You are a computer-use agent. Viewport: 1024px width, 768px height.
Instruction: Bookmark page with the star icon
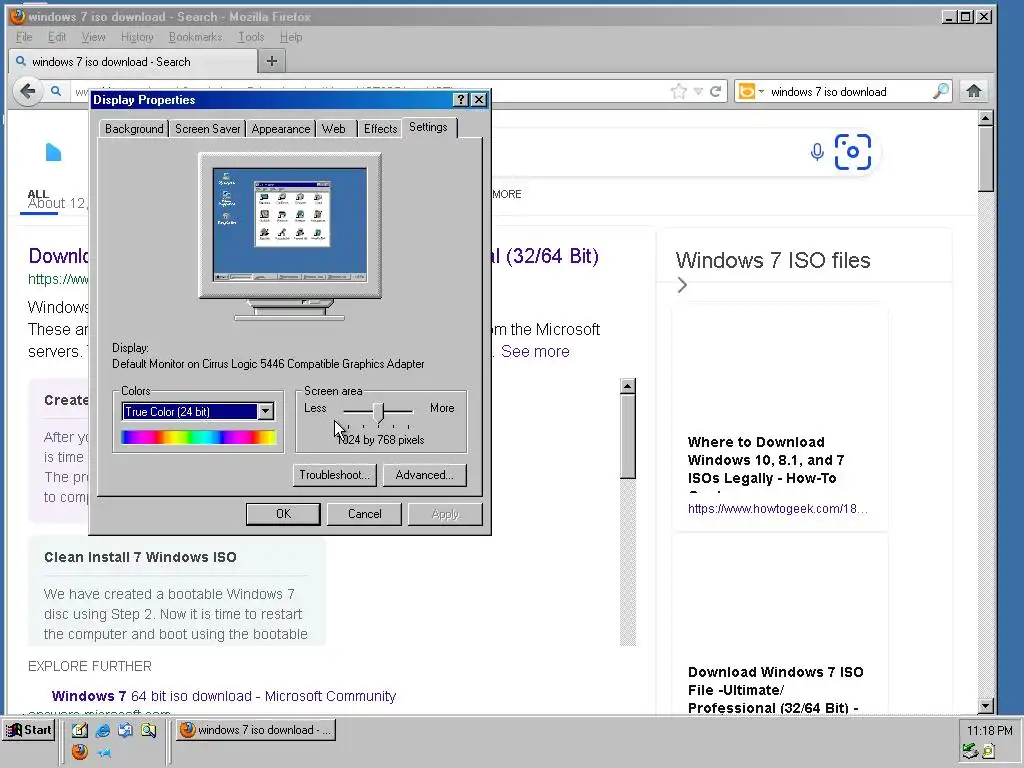679,91
